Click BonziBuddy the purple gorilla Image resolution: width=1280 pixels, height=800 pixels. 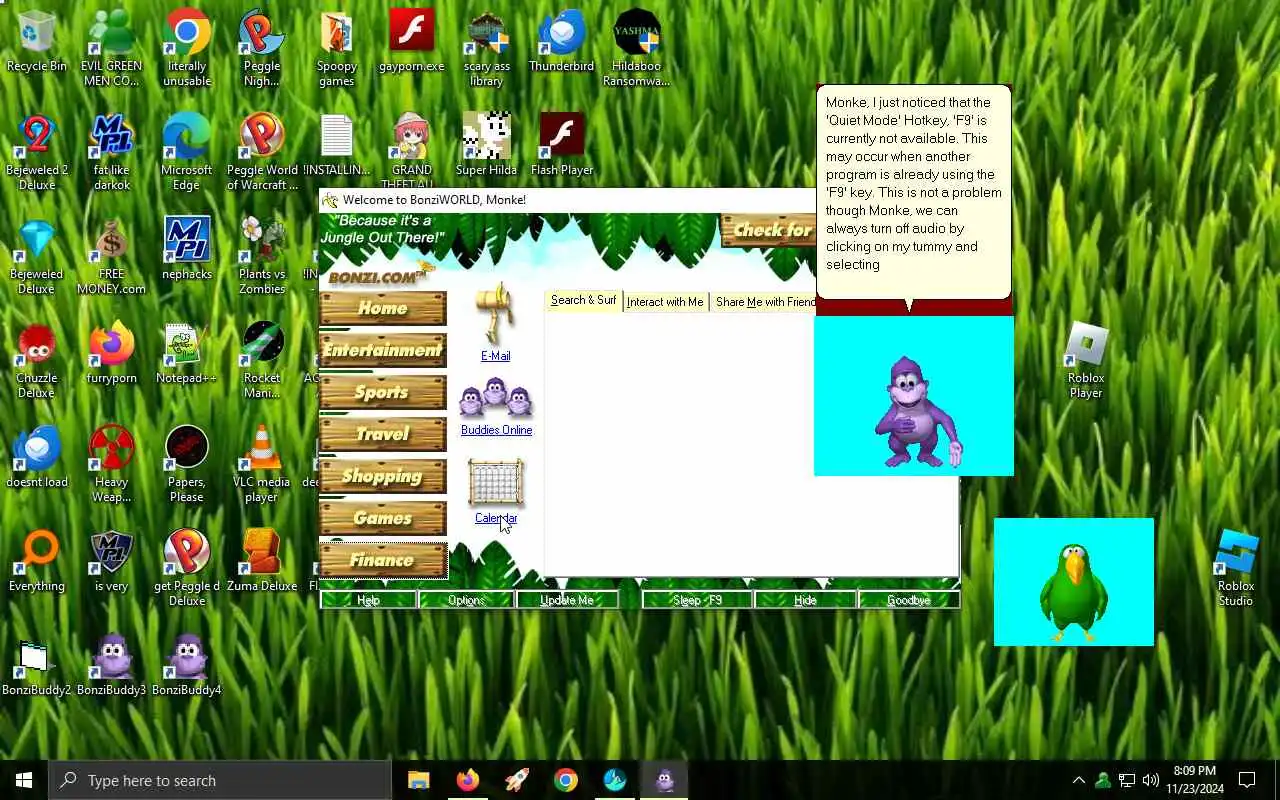pyautogui.click(x=916, y=412)
